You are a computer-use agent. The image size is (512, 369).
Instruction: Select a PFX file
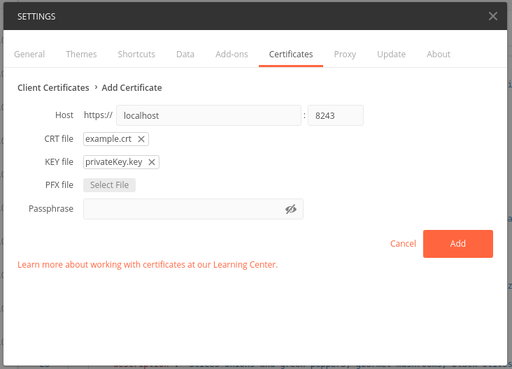click(109, 185)
